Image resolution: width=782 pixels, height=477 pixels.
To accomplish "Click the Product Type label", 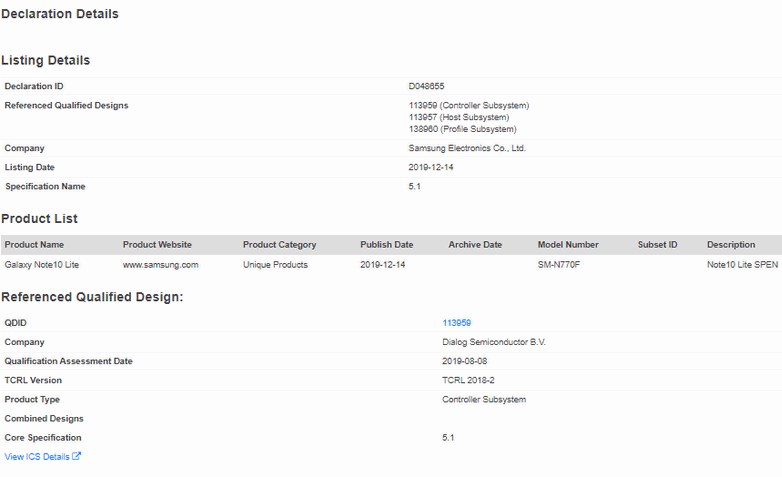I will (x=32, y=399).
